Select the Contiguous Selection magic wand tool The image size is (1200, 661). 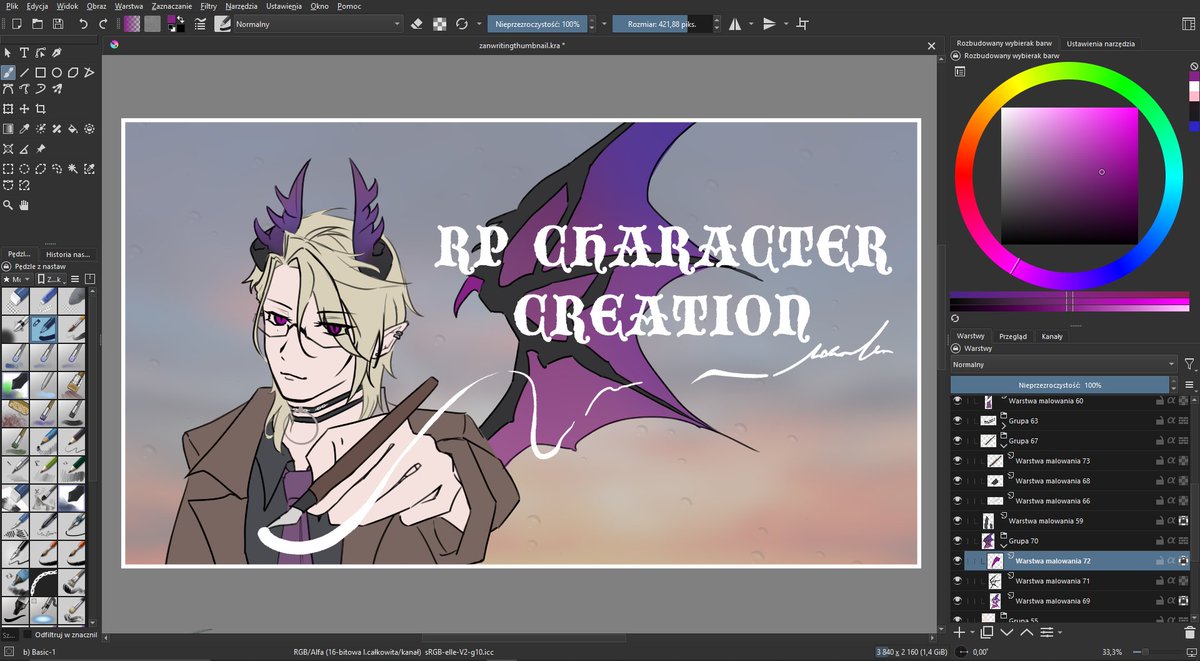point(73,169)
